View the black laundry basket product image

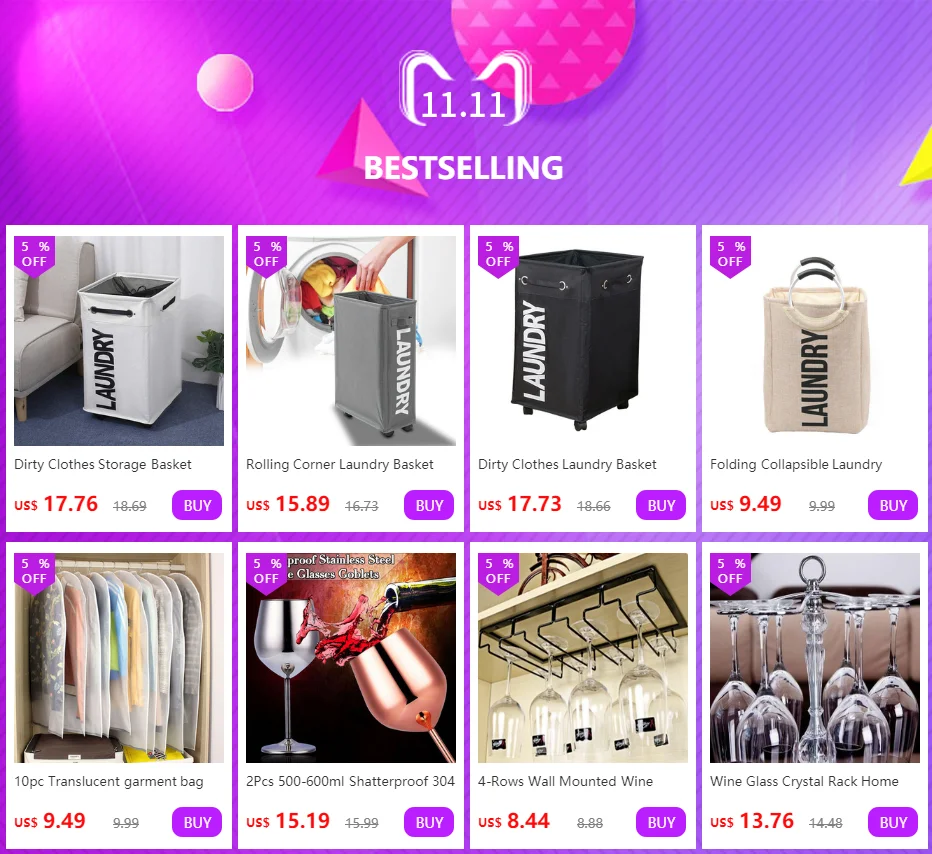[x=582, y=341]
